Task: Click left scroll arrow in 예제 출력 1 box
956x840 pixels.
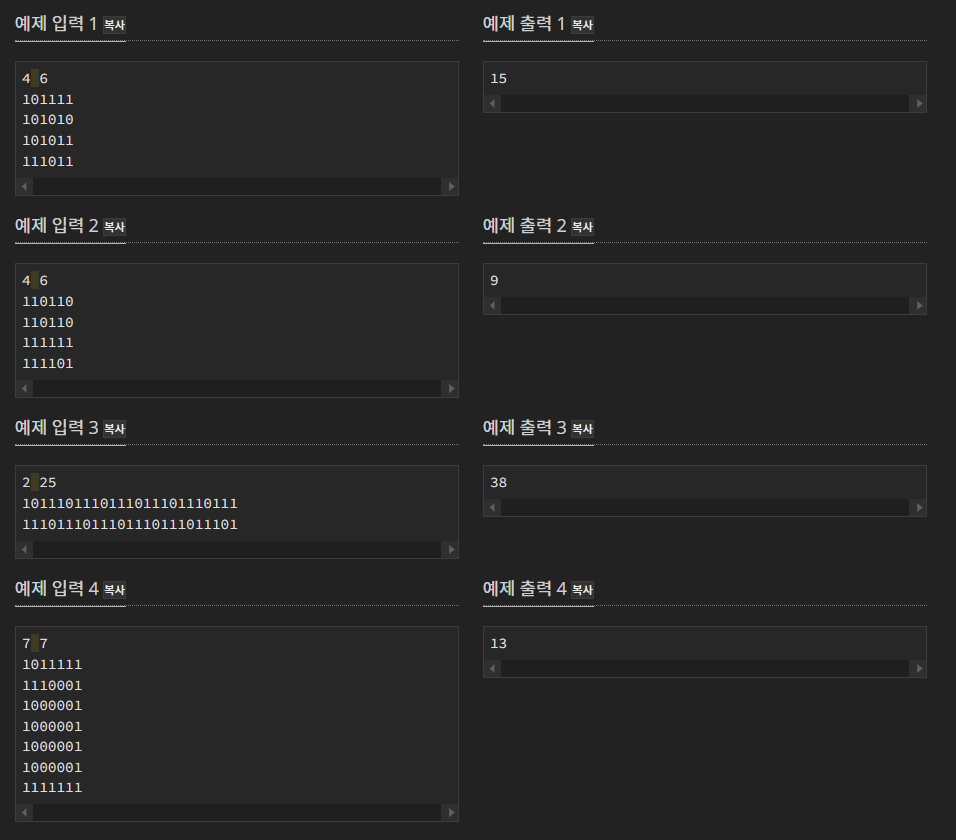Action: (x=493, y=104)
